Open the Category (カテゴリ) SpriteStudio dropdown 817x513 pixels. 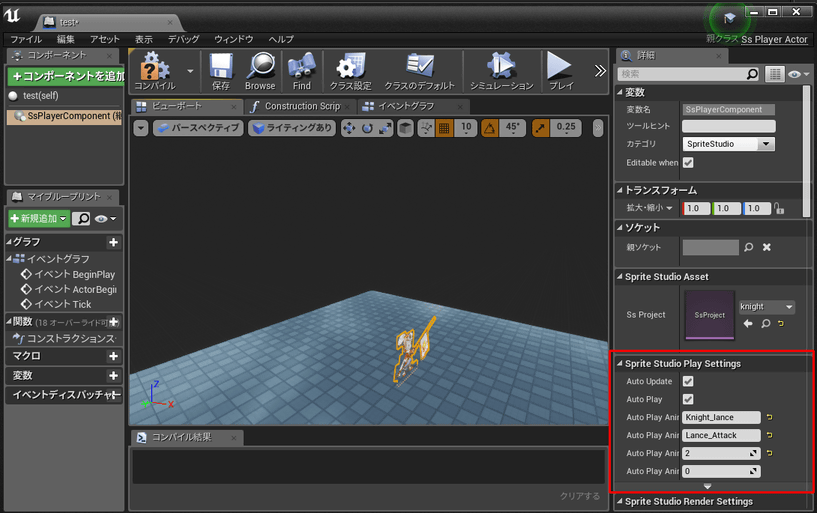click(728, 144)
